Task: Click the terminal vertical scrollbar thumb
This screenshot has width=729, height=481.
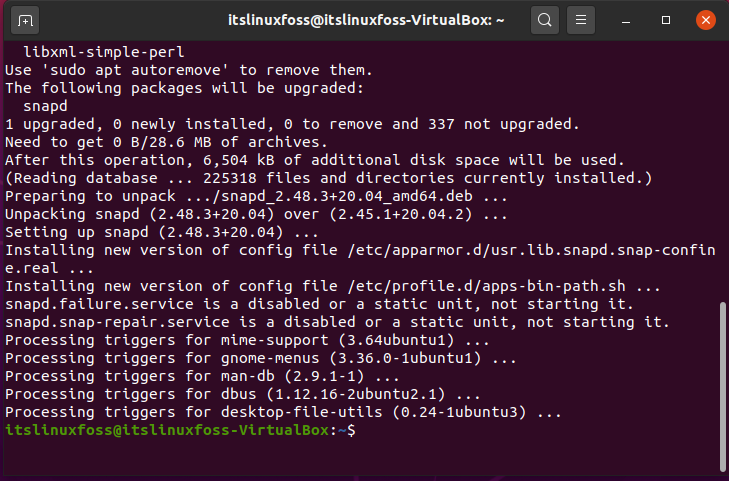Action: pos(722,386)
